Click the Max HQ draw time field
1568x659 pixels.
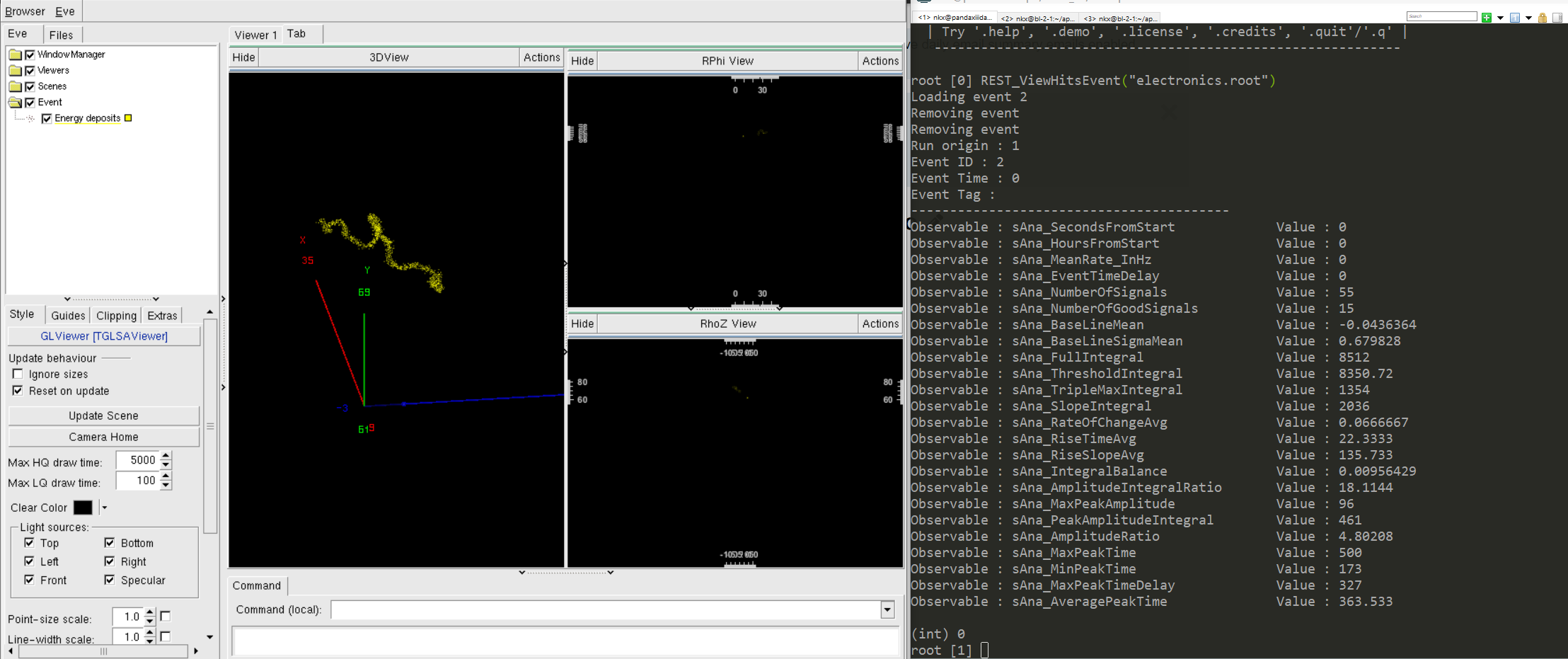[x=138, y=460]
